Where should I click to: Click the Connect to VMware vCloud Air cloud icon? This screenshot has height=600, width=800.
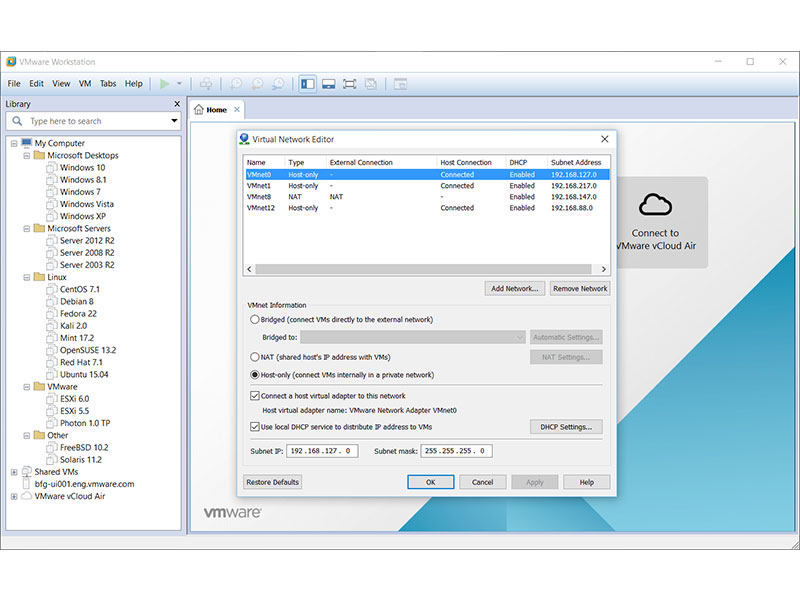(655, 205)
